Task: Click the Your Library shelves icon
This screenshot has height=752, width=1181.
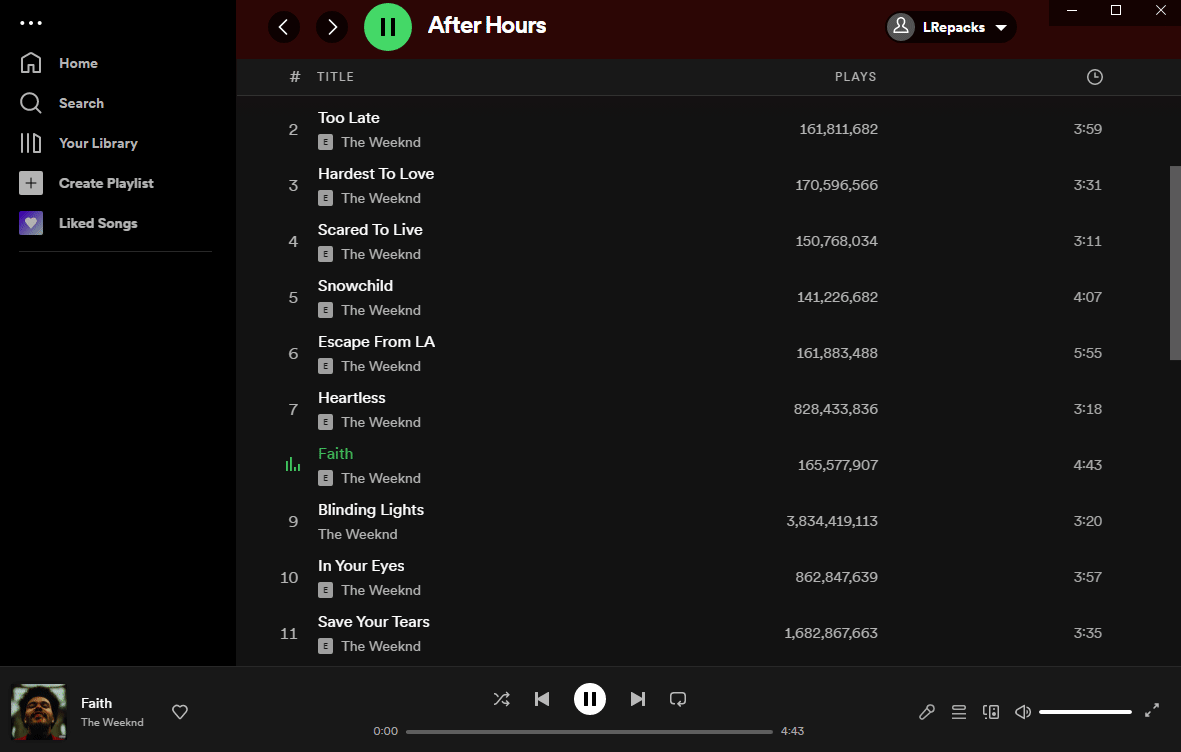Action: click(x=31, y=143)
